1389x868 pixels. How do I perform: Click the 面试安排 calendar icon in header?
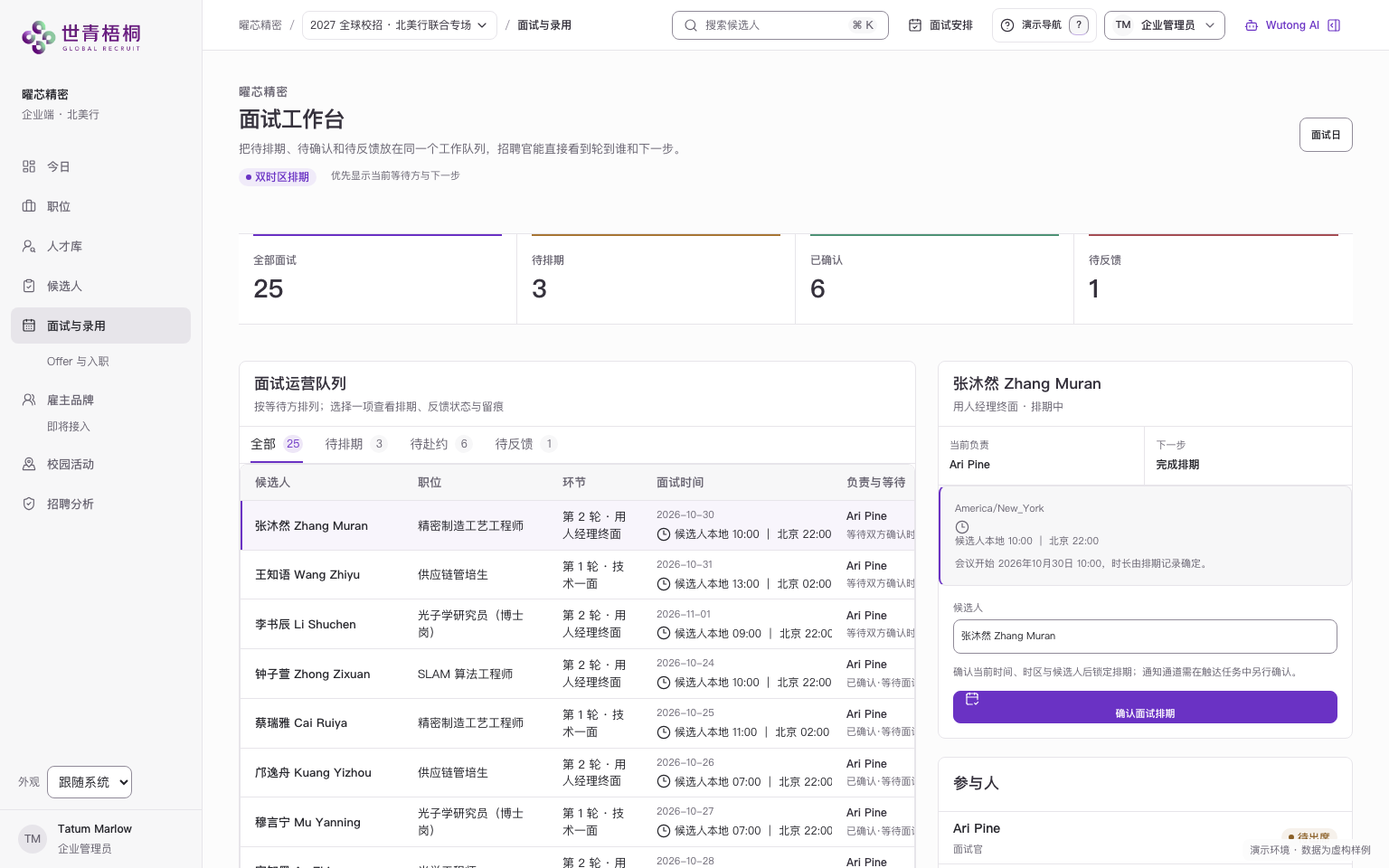coord(915,25)
